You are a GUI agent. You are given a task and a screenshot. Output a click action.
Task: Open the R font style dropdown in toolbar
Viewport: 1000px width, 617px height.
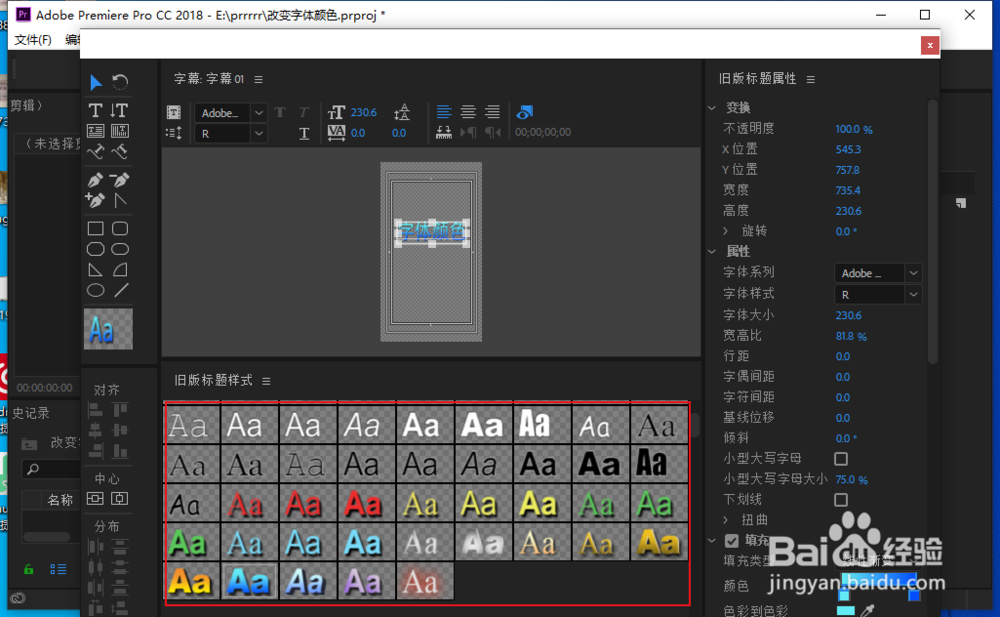click(x=230, y=133)
